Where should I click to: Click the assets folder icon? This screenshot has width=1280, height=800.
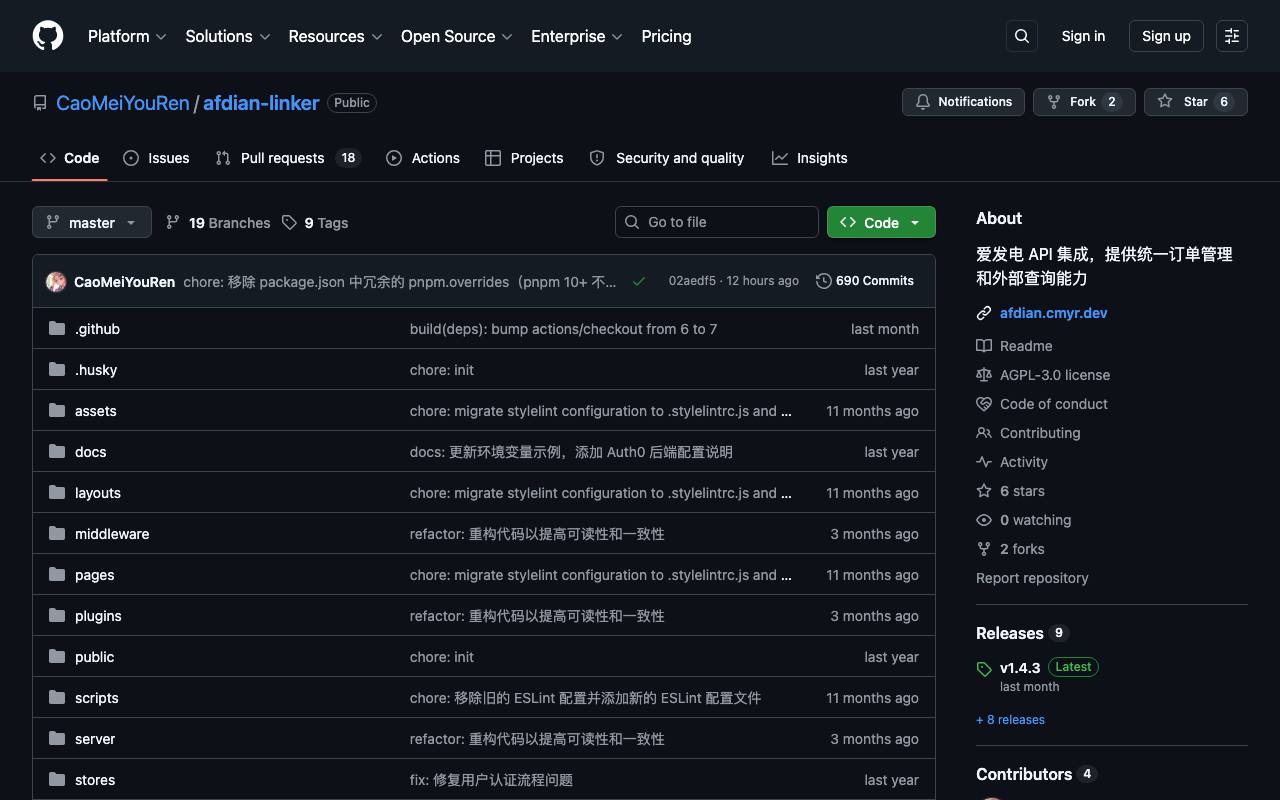[57, 411]
